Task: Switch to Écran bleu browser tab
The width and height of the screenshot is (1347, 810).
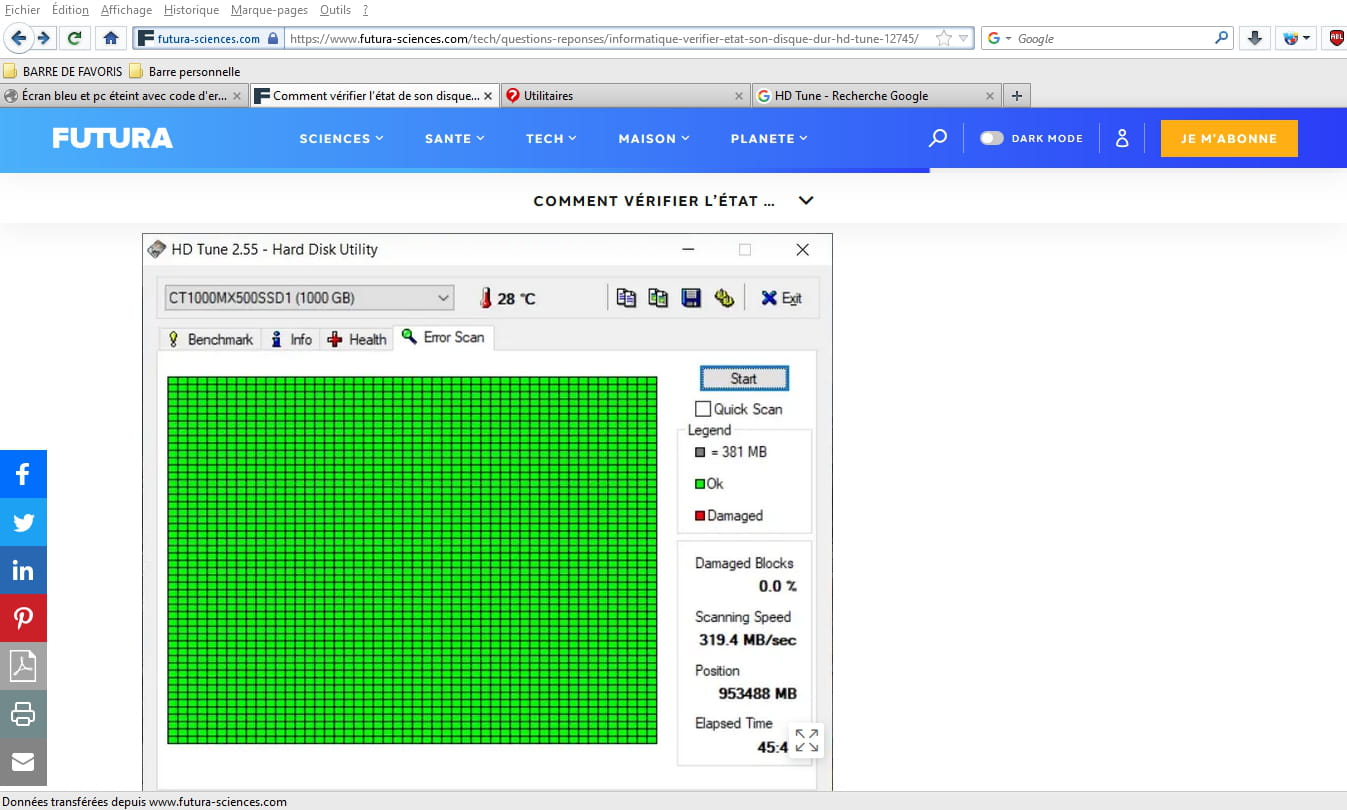Action: point(124,96)
